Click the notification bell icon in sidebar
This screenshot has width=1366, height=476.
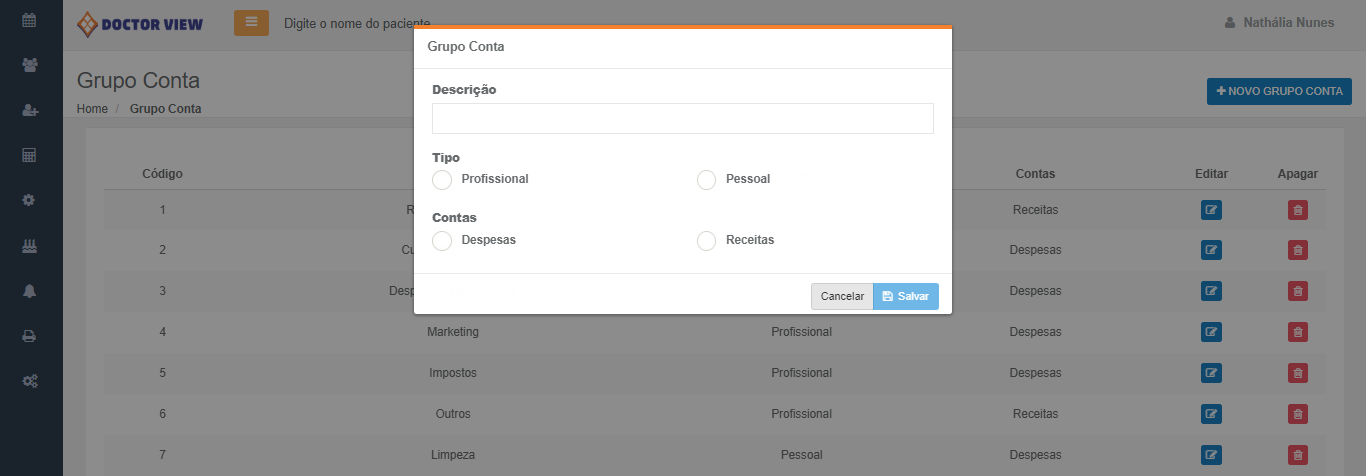(30, 290)
